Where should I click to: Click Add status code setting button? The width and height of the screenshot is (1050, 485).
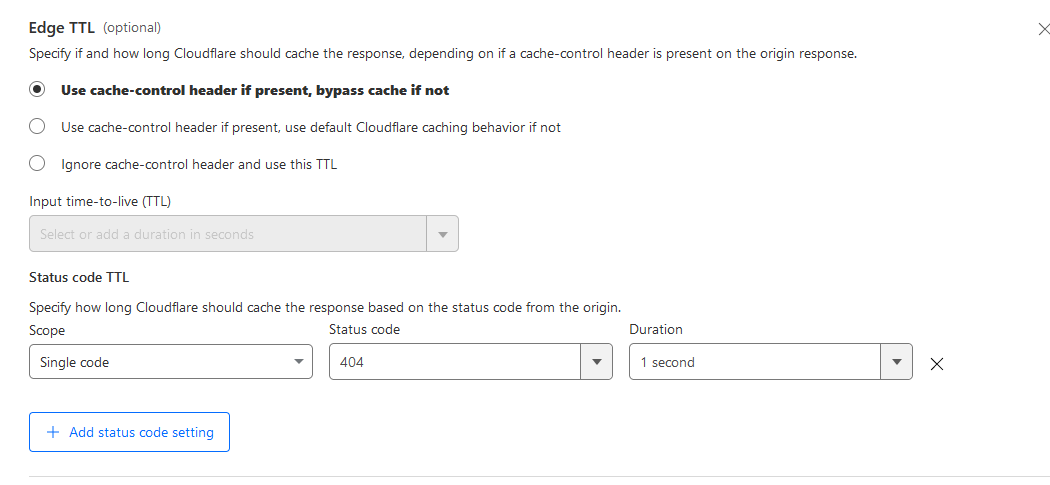(x=130, y=433)
